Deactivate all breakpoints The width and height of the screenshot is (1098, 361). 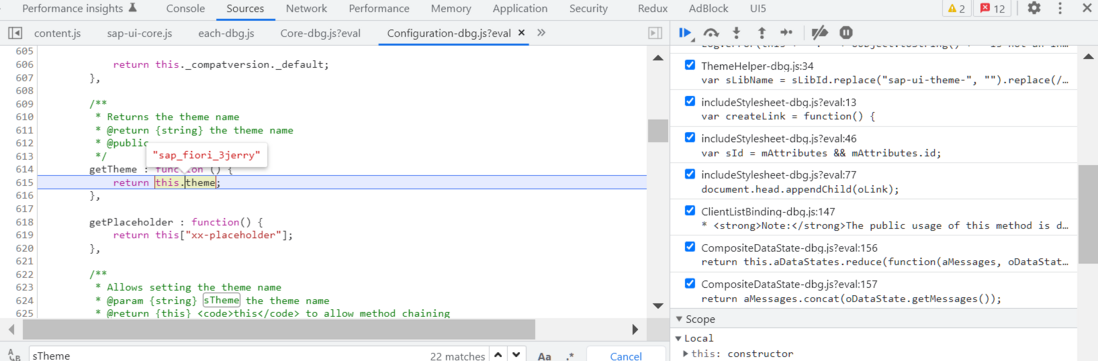[819, 32]
